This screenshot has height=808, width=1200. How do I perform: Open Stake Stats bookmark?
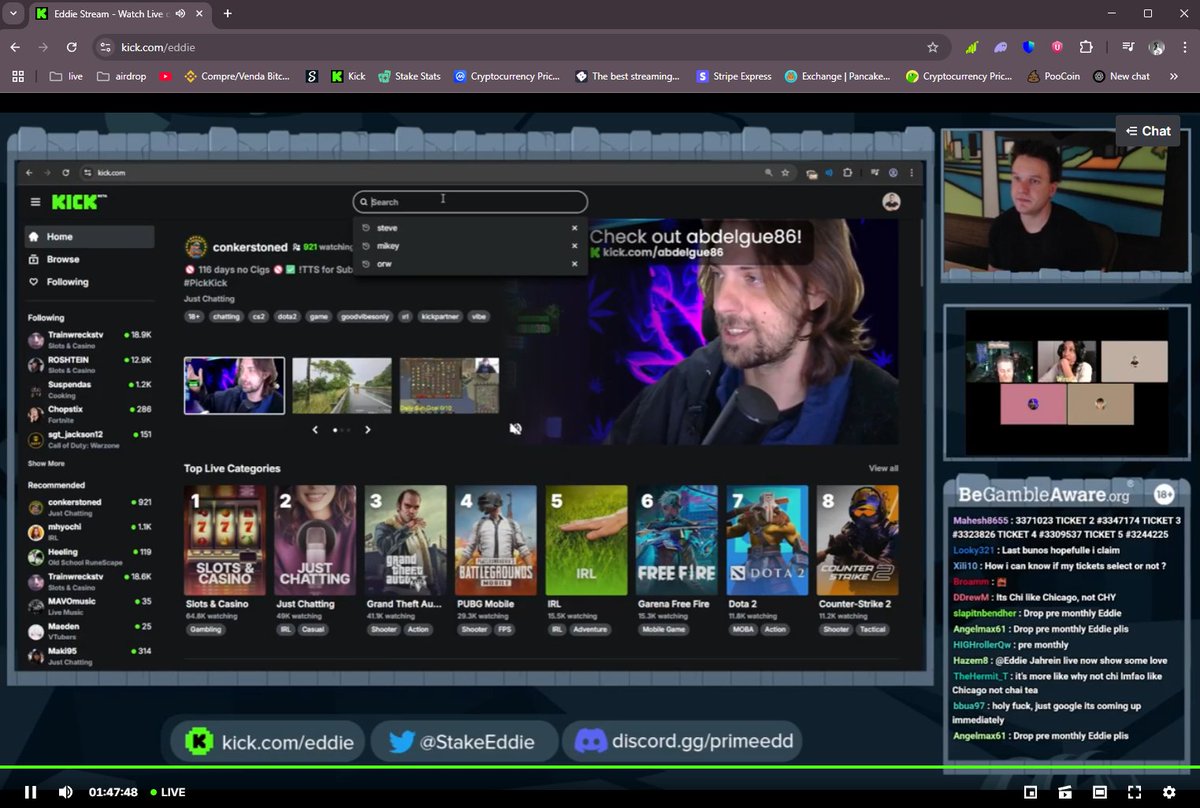pos(410,76)
